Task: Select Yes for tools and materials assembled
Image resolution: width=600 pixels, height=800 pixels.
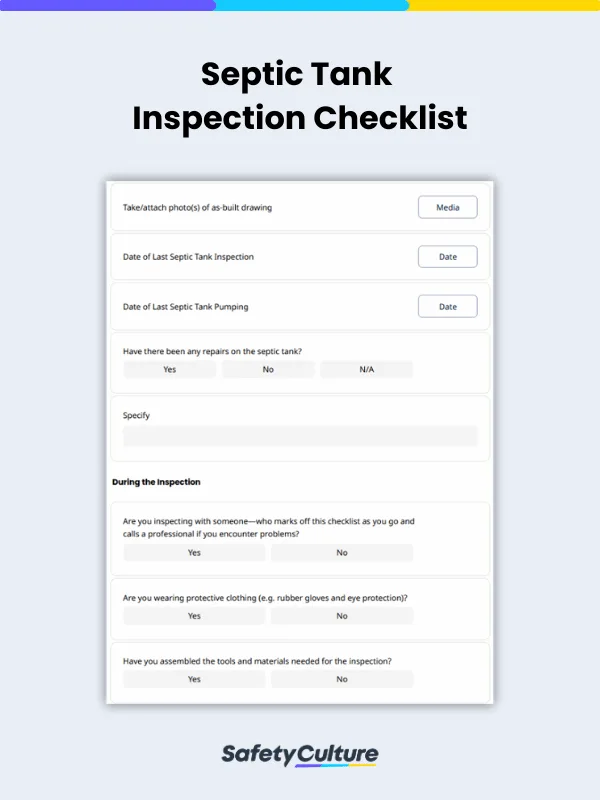Action: 194,679
